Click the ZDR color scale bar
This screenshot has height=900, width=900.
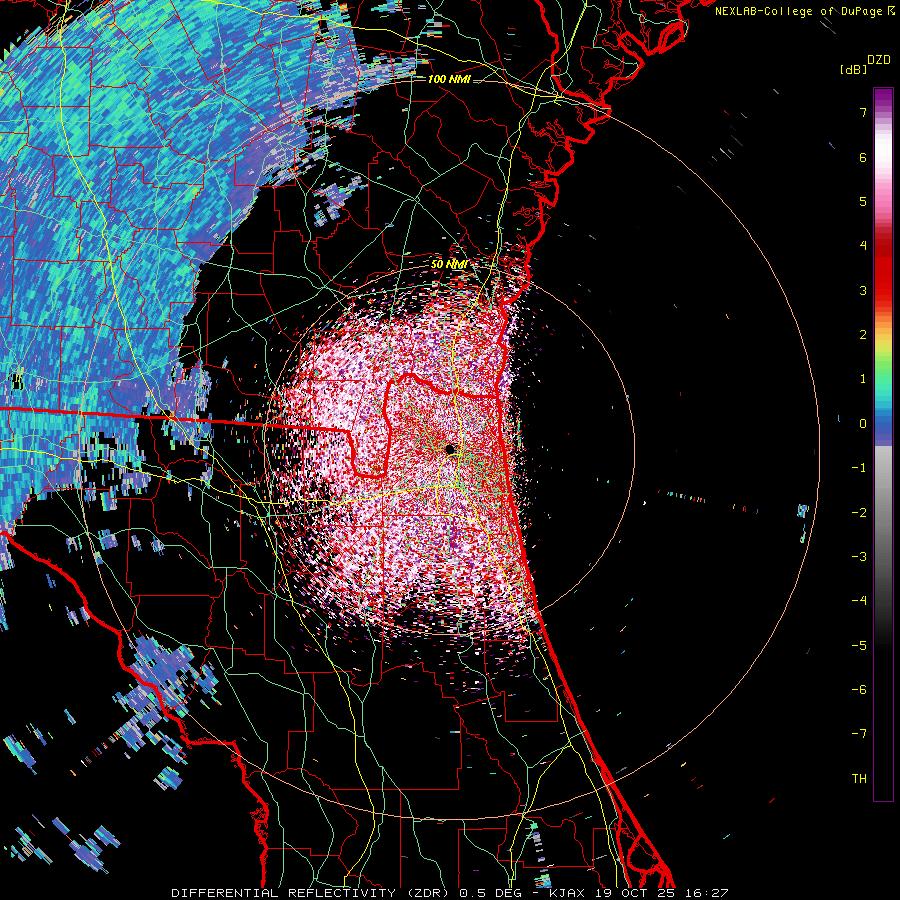pos(883,444)
